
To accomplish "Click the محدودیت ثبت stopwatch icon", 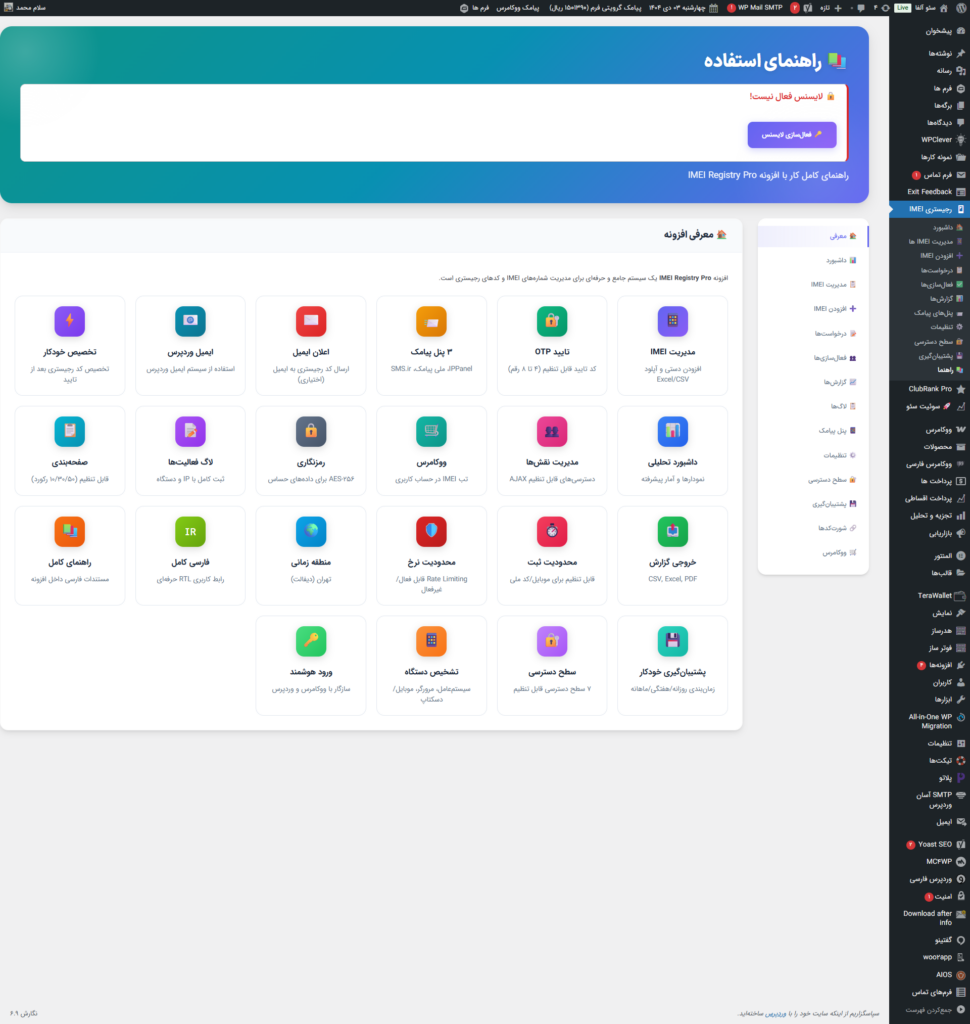I will 552,531.
